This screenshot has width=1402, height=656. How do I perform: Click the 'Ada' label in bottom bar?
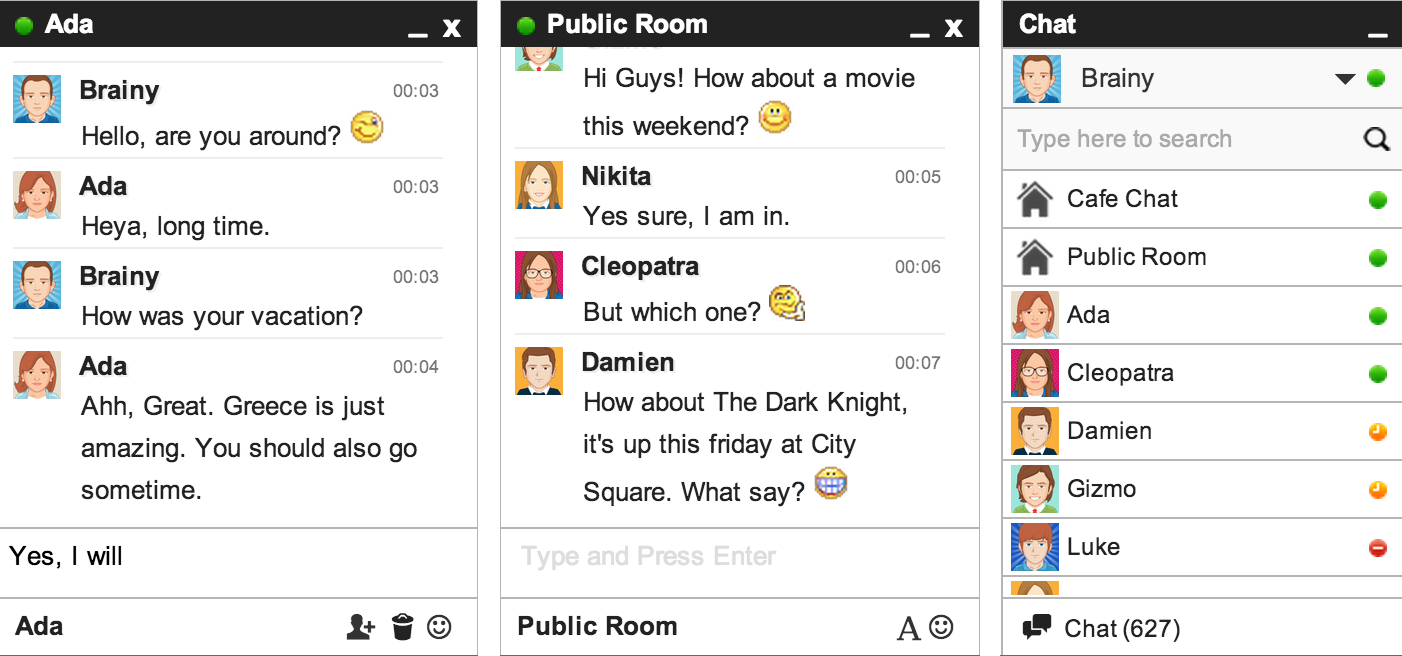39,627
